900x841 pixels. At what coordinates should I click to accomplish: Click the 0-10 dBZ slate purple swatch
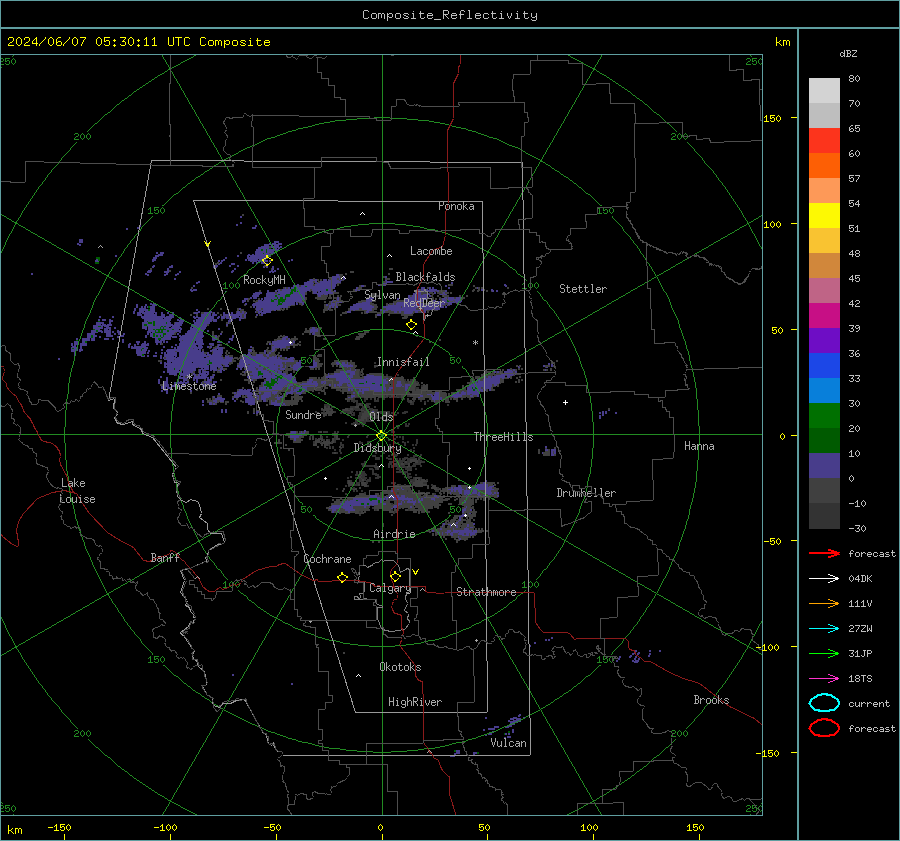click(824, 466)
